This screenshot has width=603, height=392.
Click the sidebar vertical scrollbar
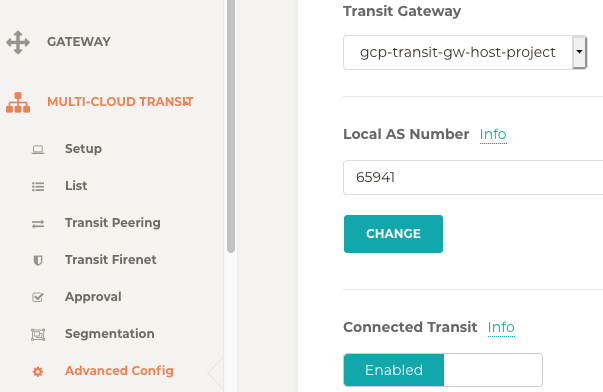coord(231,126)
